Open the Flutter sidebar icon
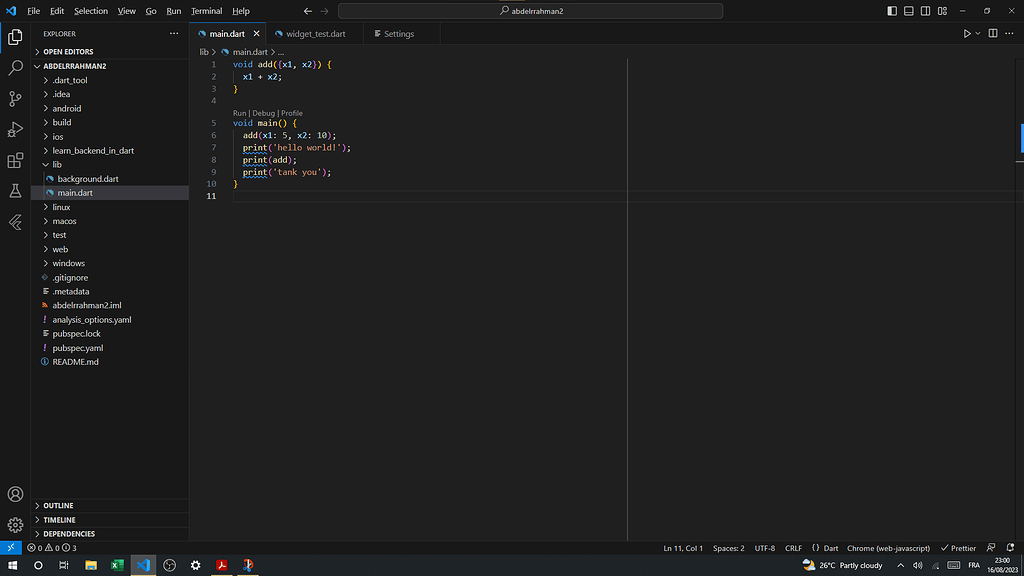Image resolution: width=1024 pixels, height=576 pixels. tap(15, 222)
